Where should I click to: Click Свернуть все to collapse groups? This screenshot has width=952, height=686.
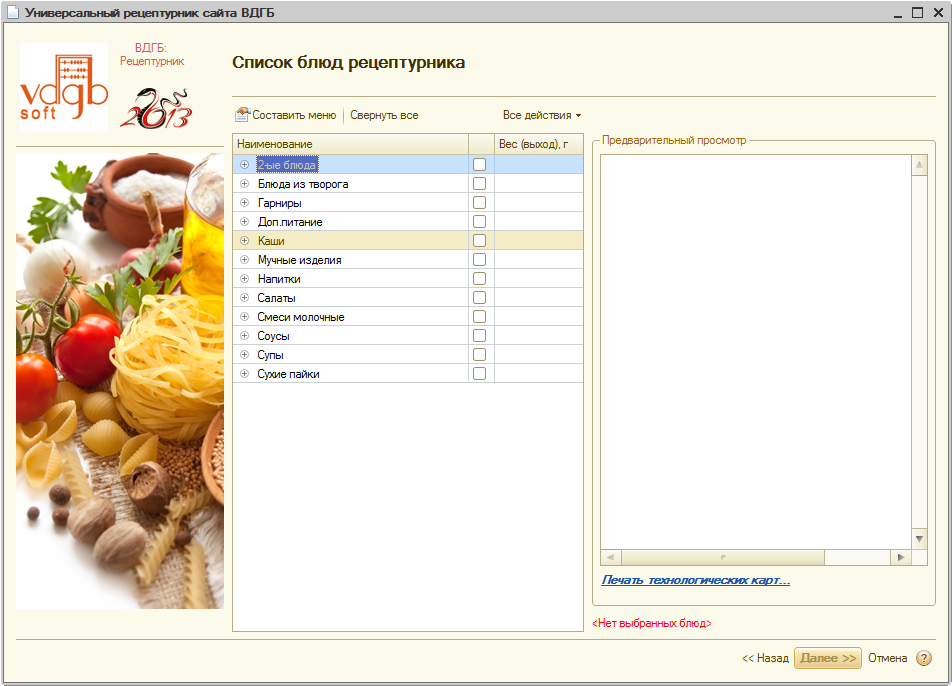coord(384,115)
